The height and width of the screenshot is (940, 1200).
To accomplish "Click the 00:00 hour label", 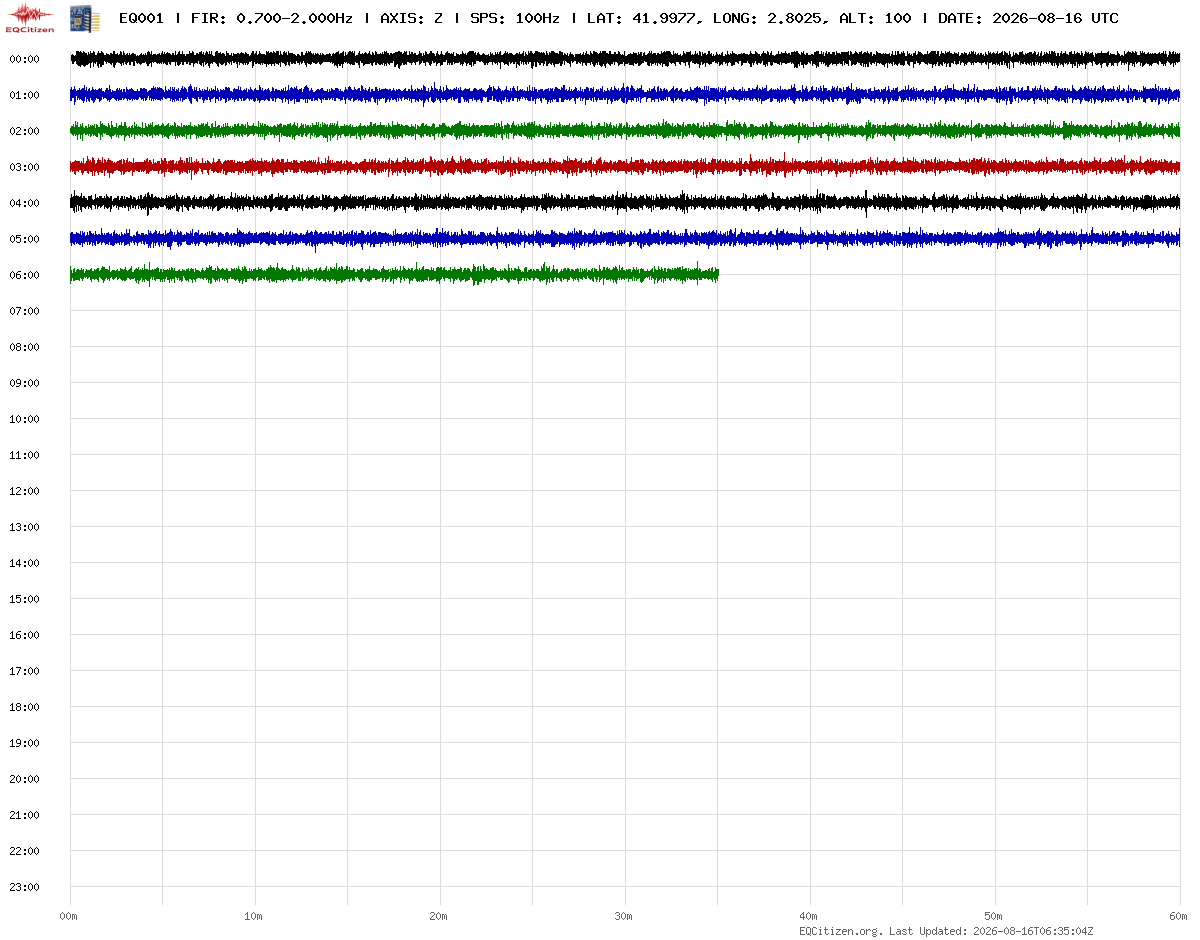I will coord(24,59).
